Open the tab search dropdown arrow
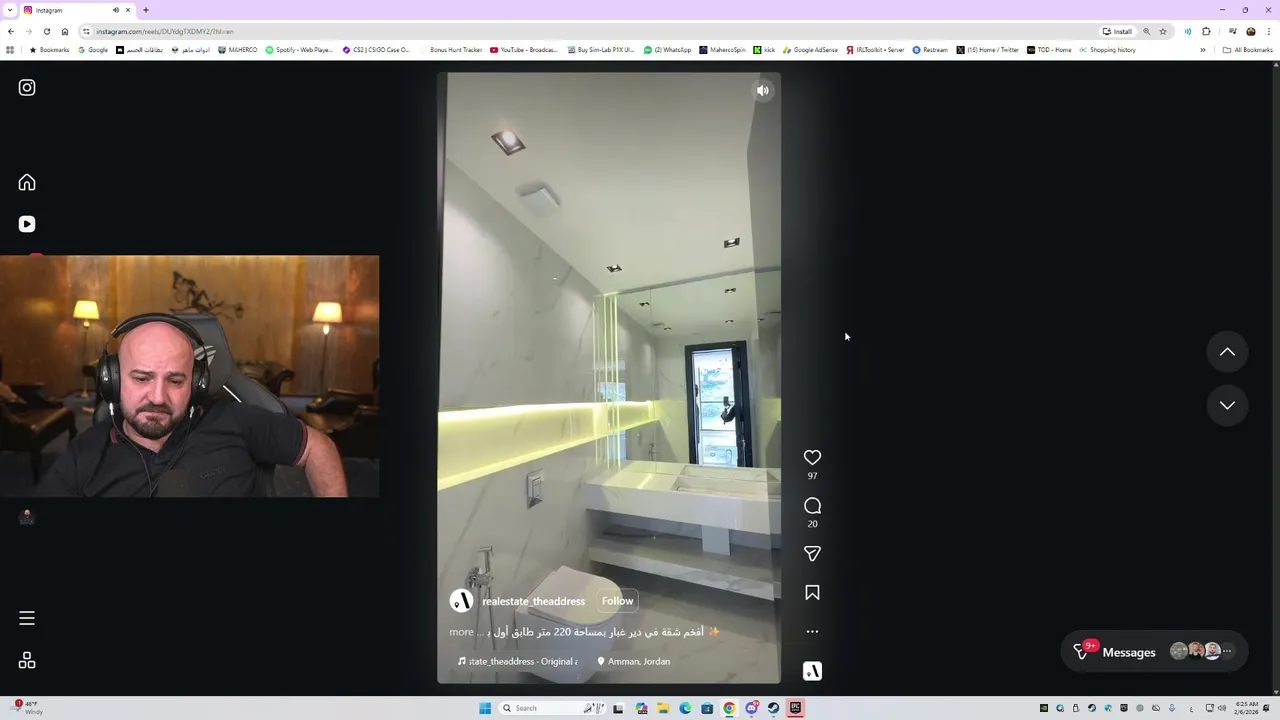Viewport: 1280px width, 720px height. [x=9, y=10]
